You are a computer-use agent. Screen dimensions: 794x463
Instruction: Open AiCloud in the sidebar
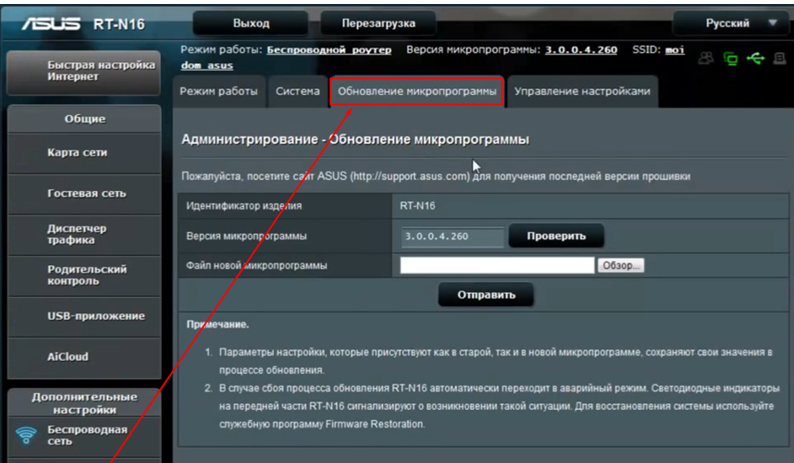[84, 357]
